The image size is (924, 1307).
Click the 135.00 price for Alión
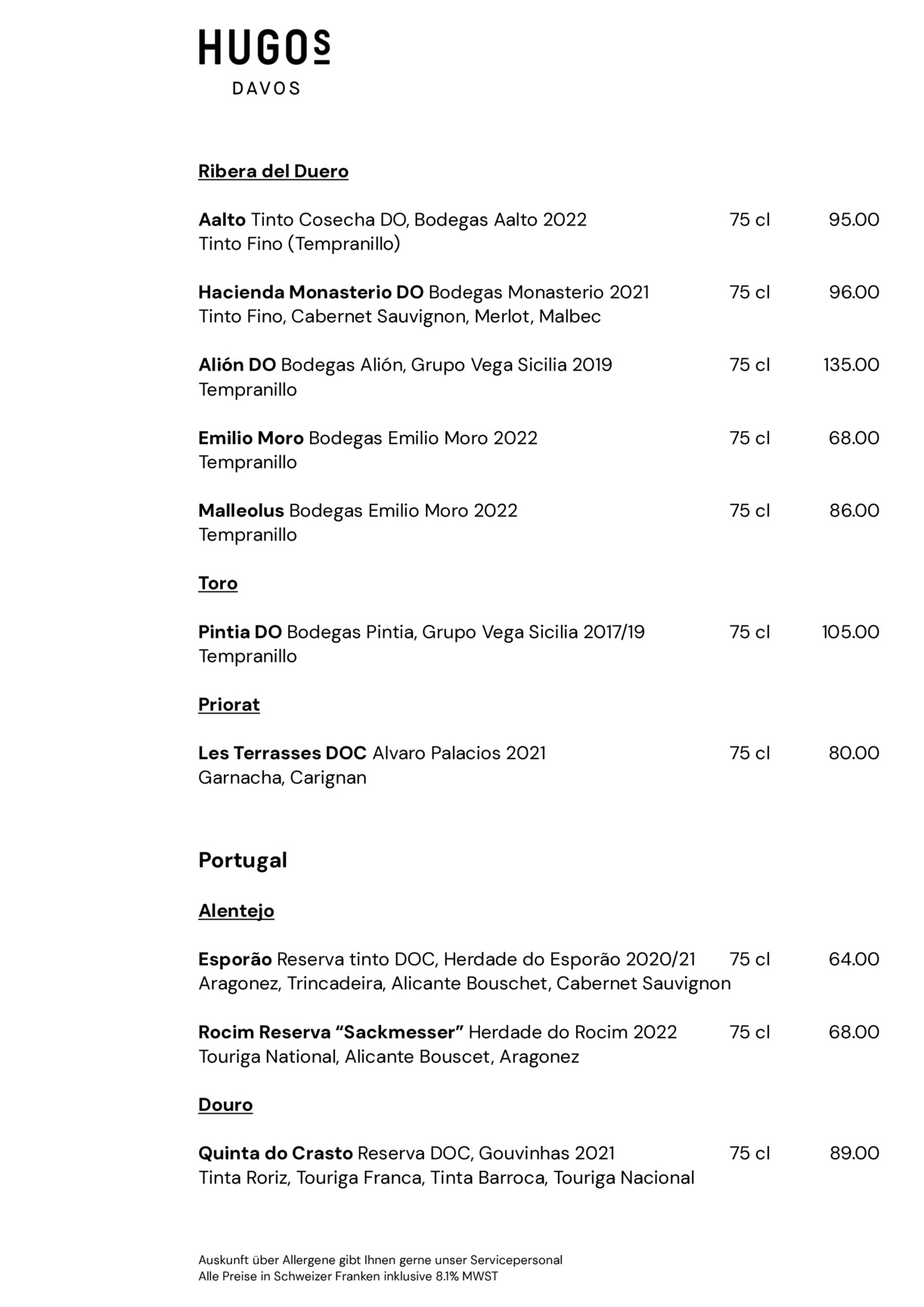[851, 365]
